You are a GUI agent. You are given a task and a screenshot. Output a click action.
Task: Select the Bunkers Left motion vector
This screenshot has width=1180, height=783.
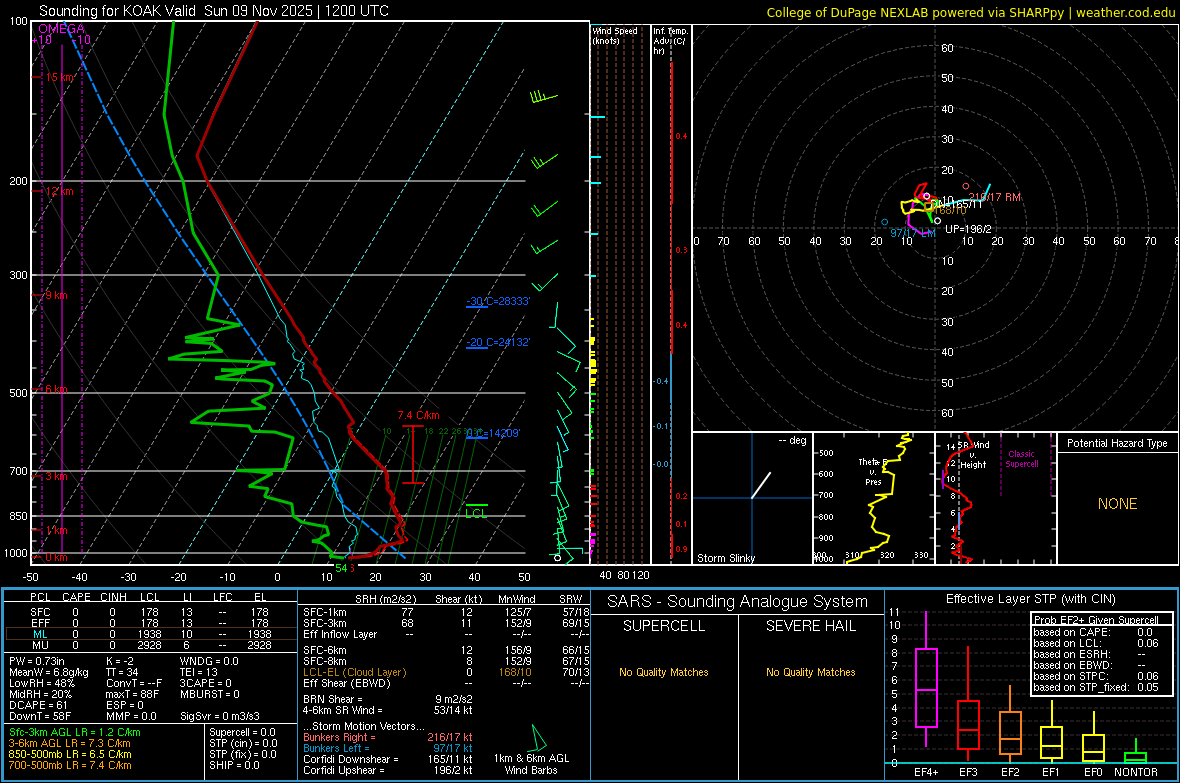point(388,748)
